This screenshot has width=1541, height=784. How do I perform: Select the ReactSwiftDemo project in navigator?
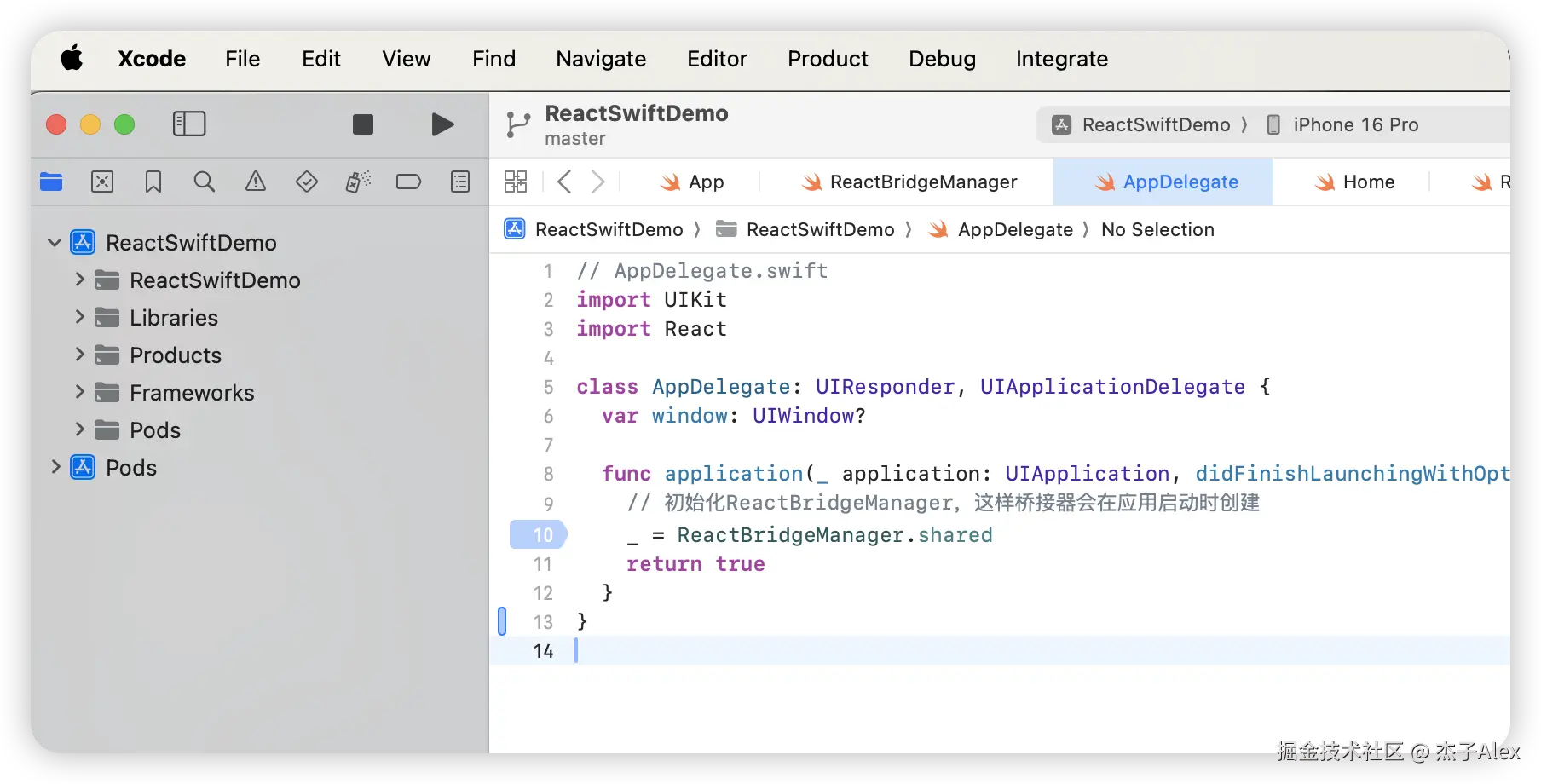[x=260, y=243]
